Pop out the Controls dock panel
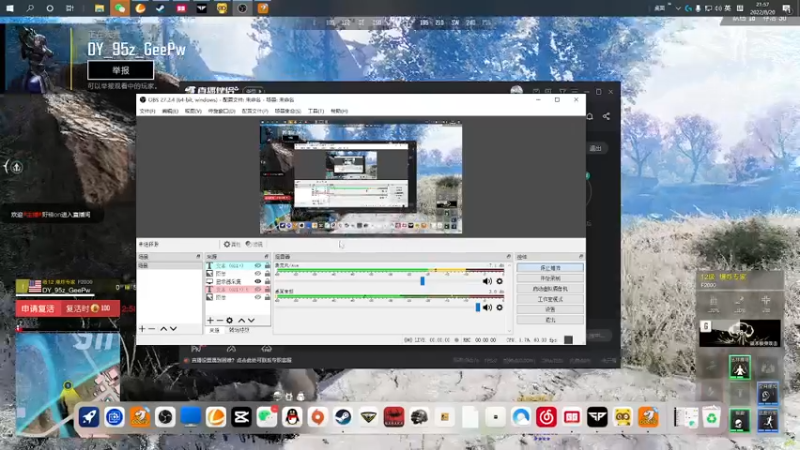Viewport: 800px width, 450px height. pos(581,257)
